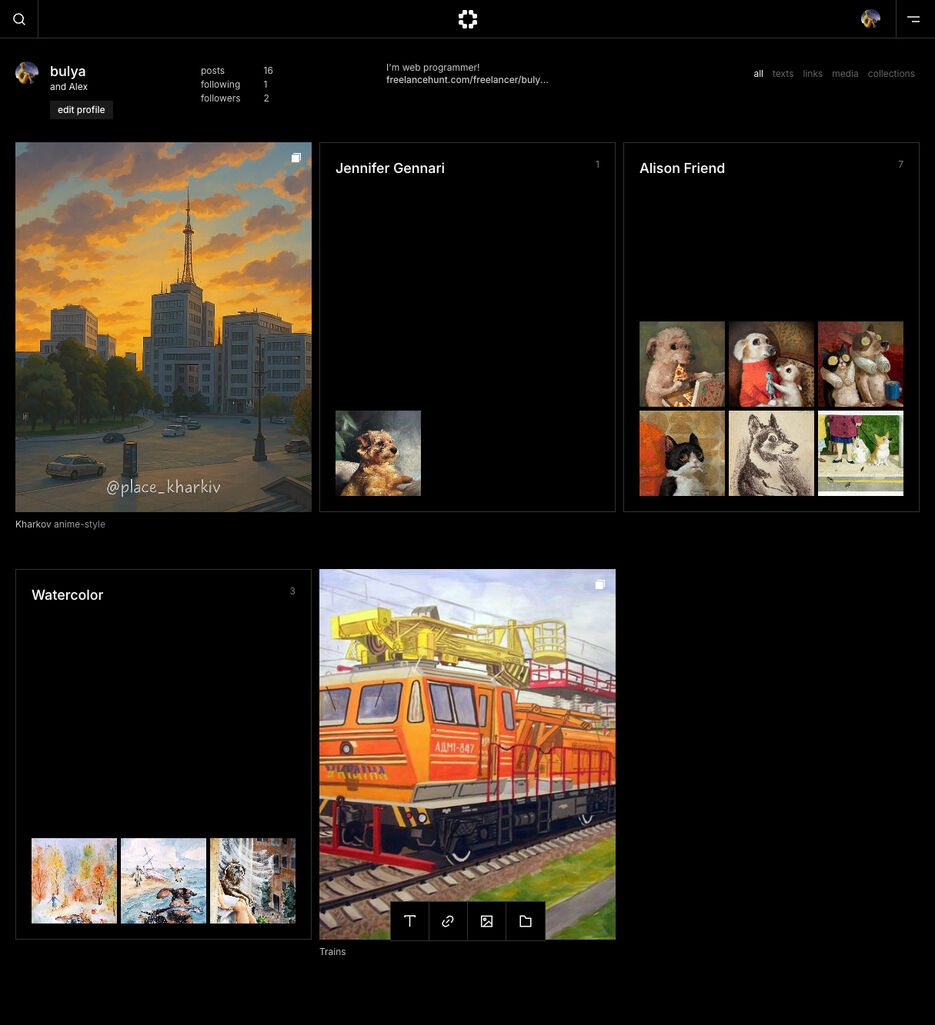Image resolution: width=935 pixels, height=1025 pixels.
Task: Open the Kharkov anime-style image post
Action: point(163,327)
